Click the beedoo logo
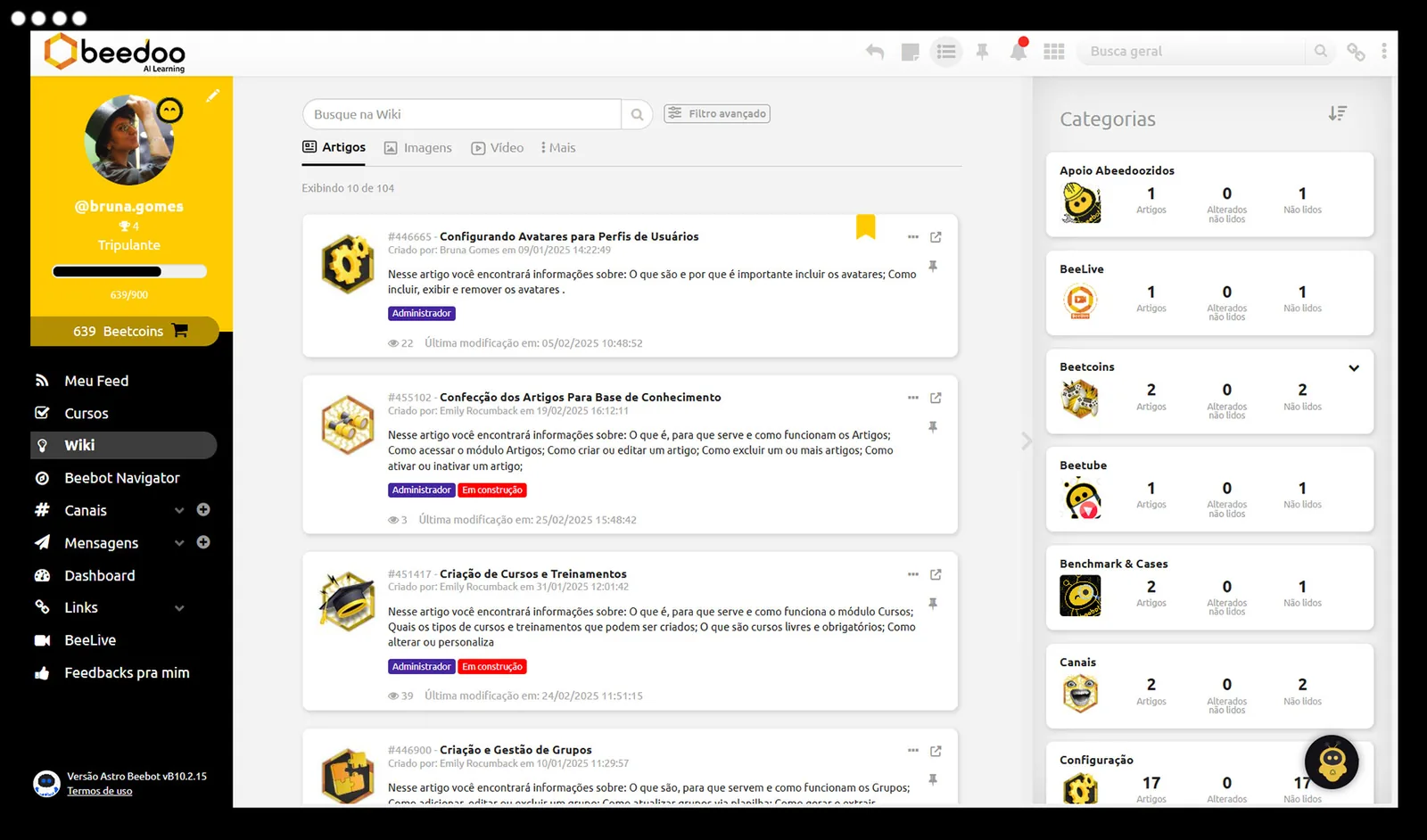Screen dimensions: 1427x840 click(x=114, y=53)
